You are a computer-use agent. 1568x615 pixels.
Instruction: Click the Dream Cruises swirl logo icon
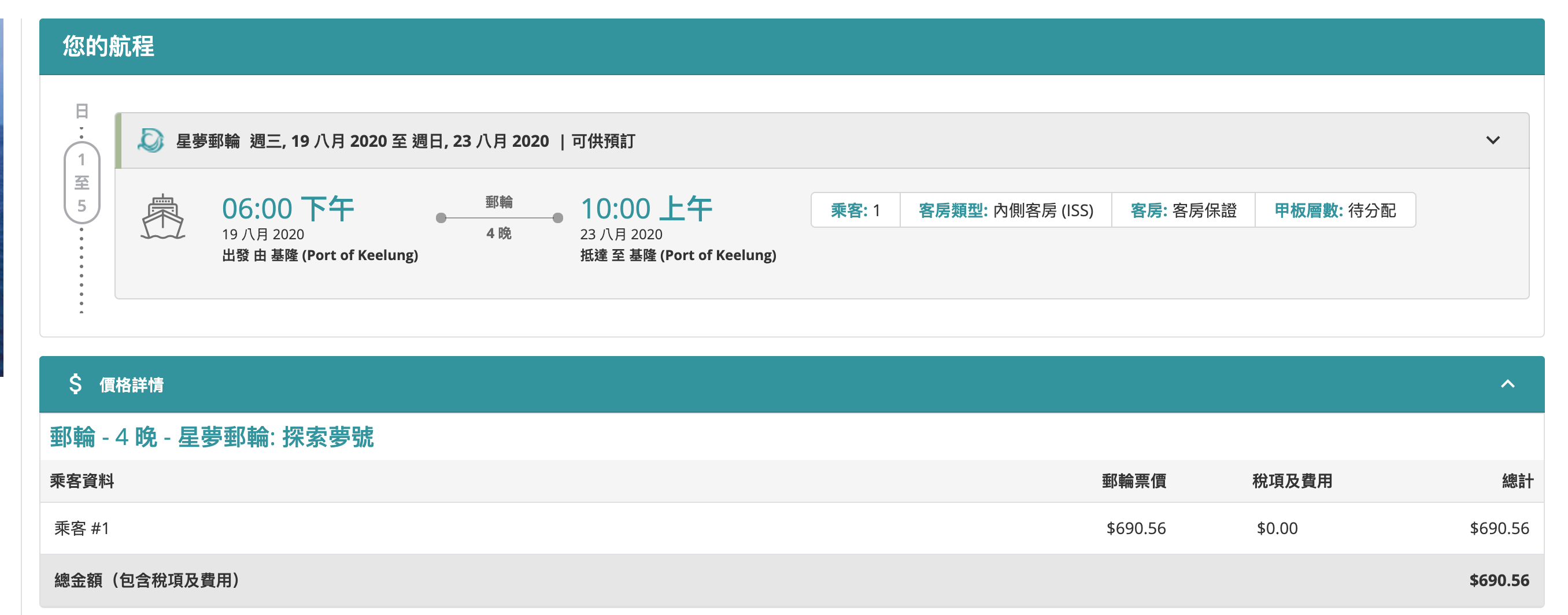pos(151,140)
